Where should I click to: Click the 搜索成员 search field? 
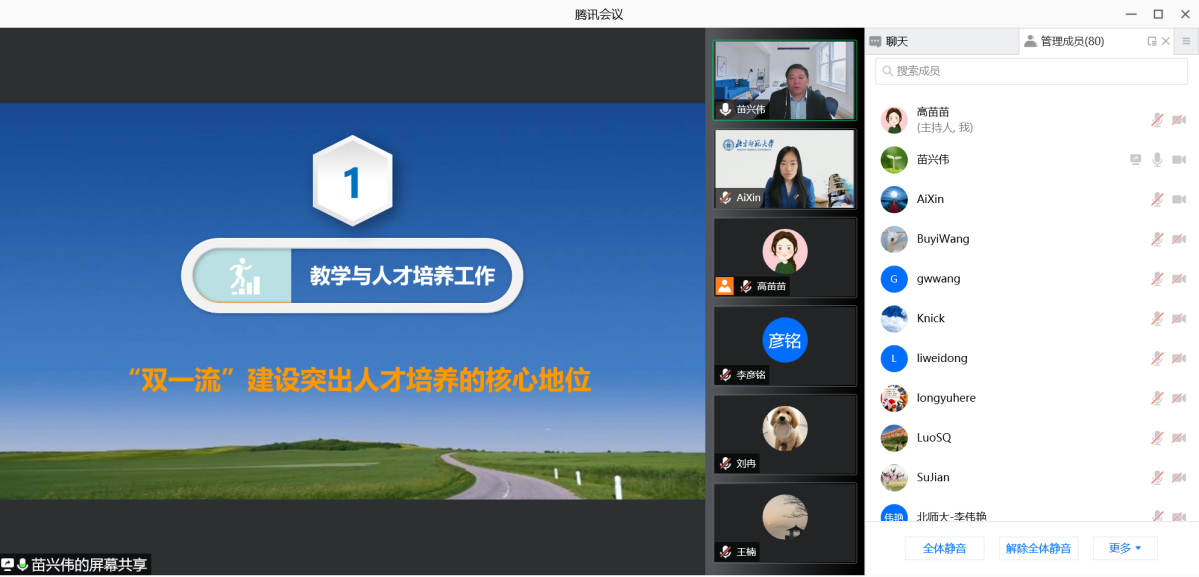pos(1030,71)
